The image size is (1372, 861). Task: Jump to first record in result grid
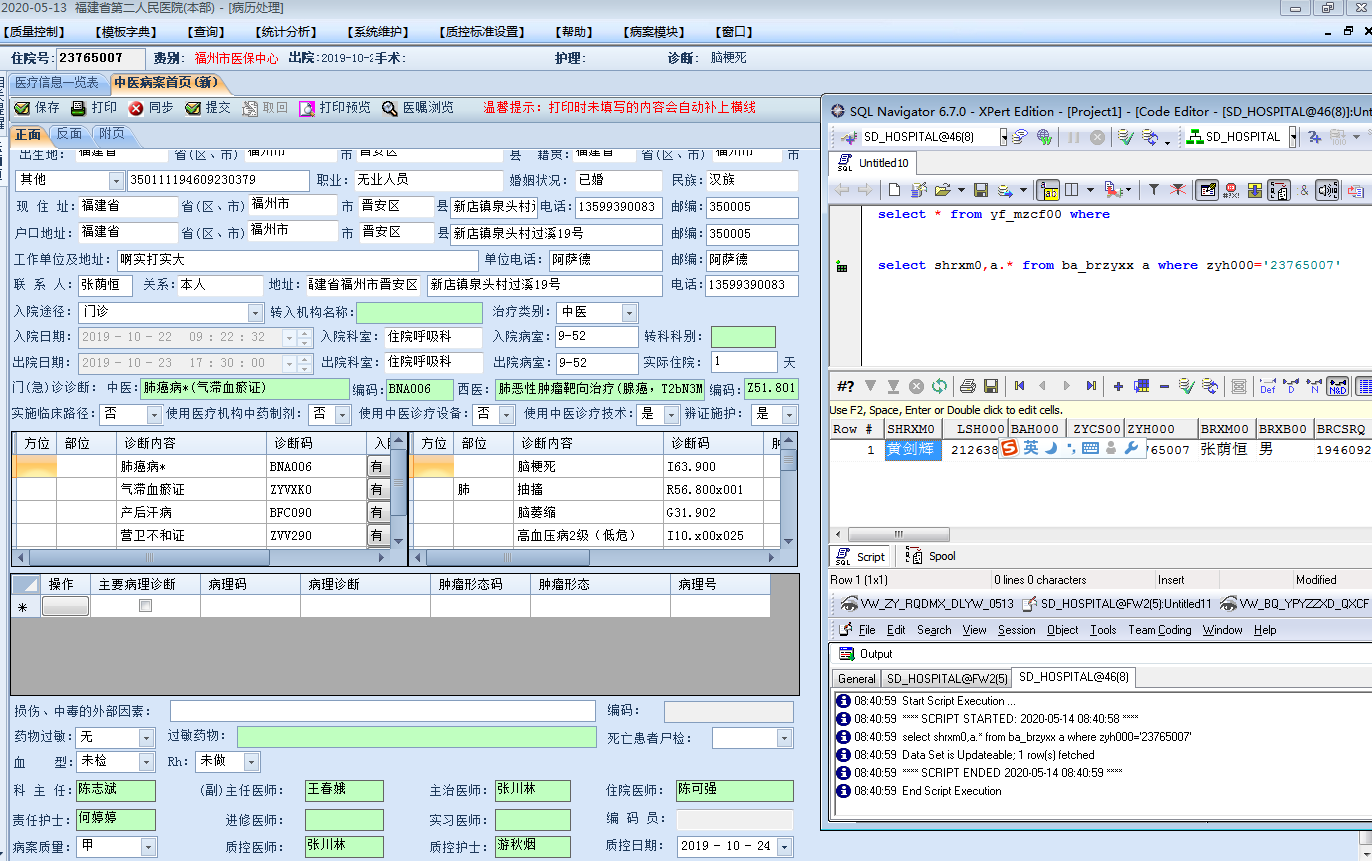click(x=1019, y=386)
